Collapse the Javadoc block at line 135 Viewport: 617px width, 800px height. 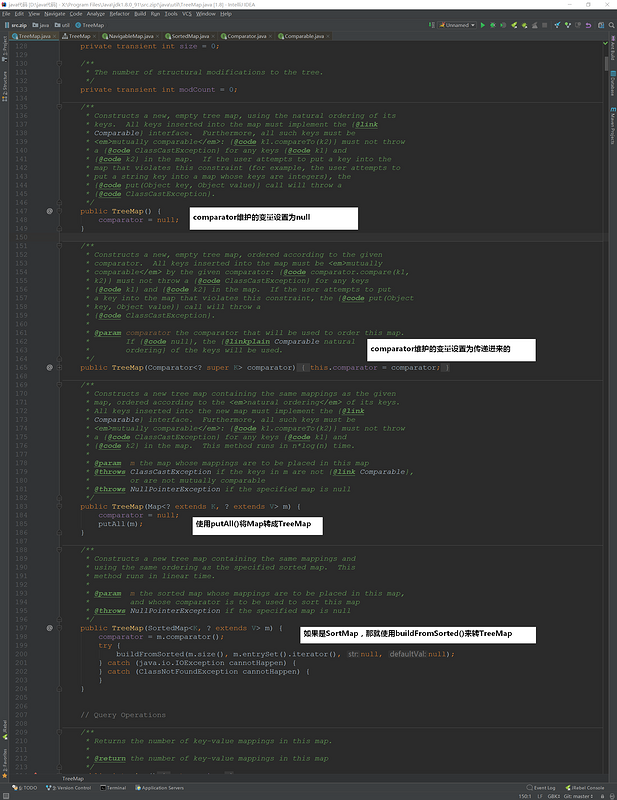(59, 107)
